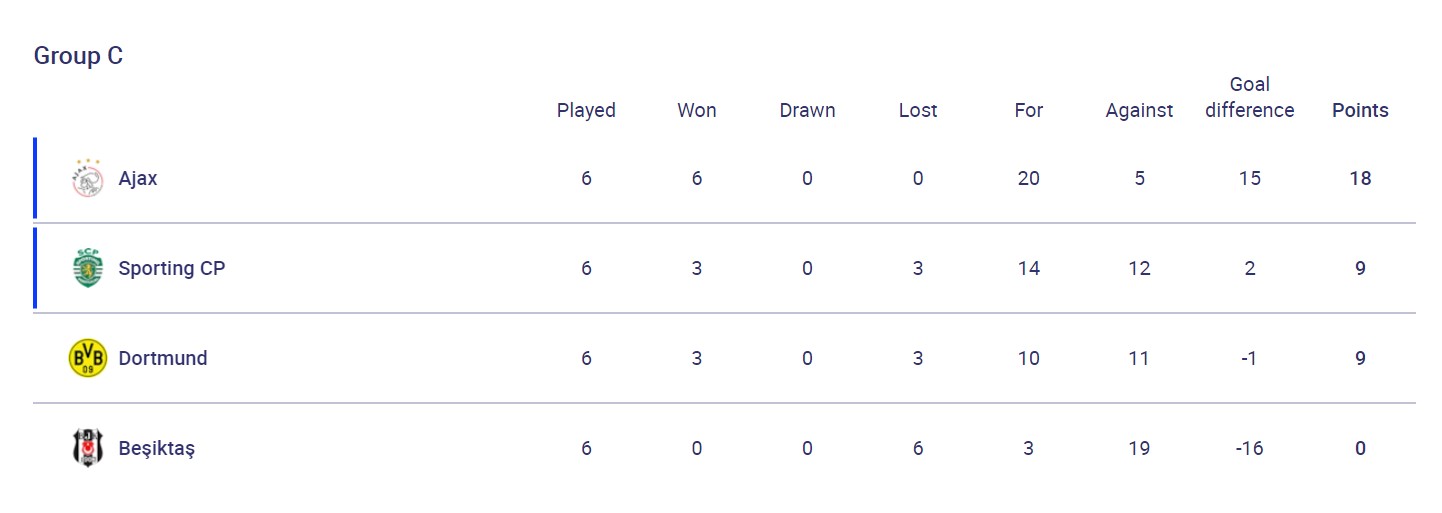This screenshot has width=1442, height=513.
Task: Click the For column header
Action: 1028,110
